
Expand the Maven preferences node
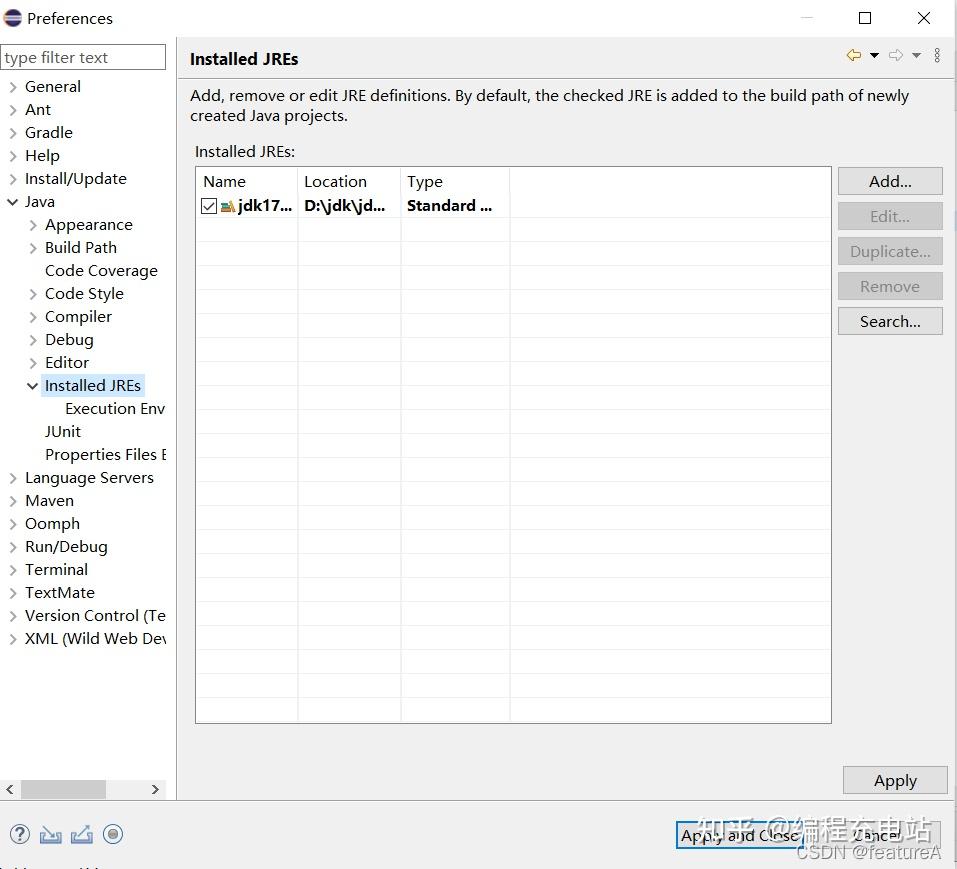coord(13,501)
